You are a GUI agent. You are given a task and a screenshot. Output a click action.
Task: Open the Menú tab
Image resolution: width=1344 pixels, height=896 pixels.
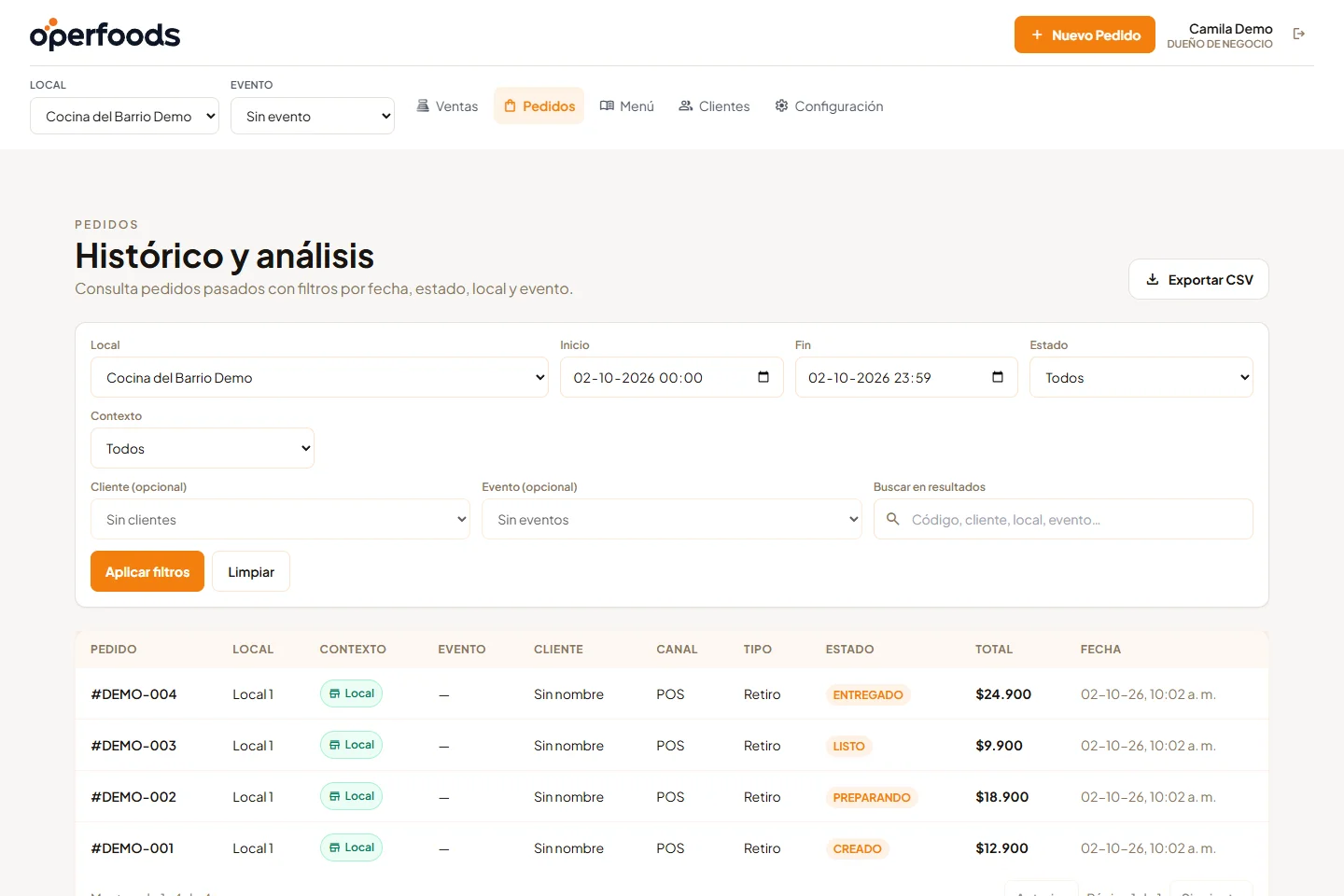[x=626, y=106]
